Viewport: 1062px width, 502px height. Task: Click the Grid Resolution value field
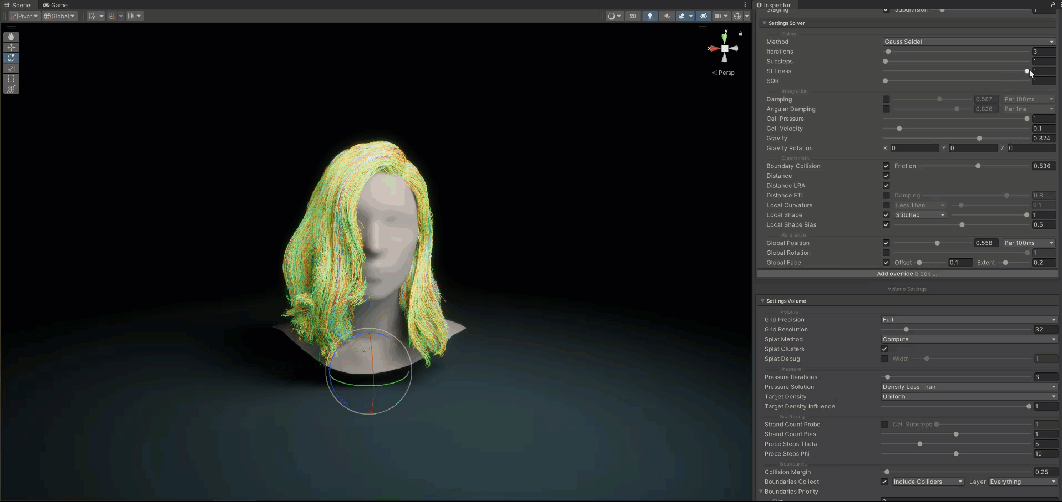(x=1044, y=329)
